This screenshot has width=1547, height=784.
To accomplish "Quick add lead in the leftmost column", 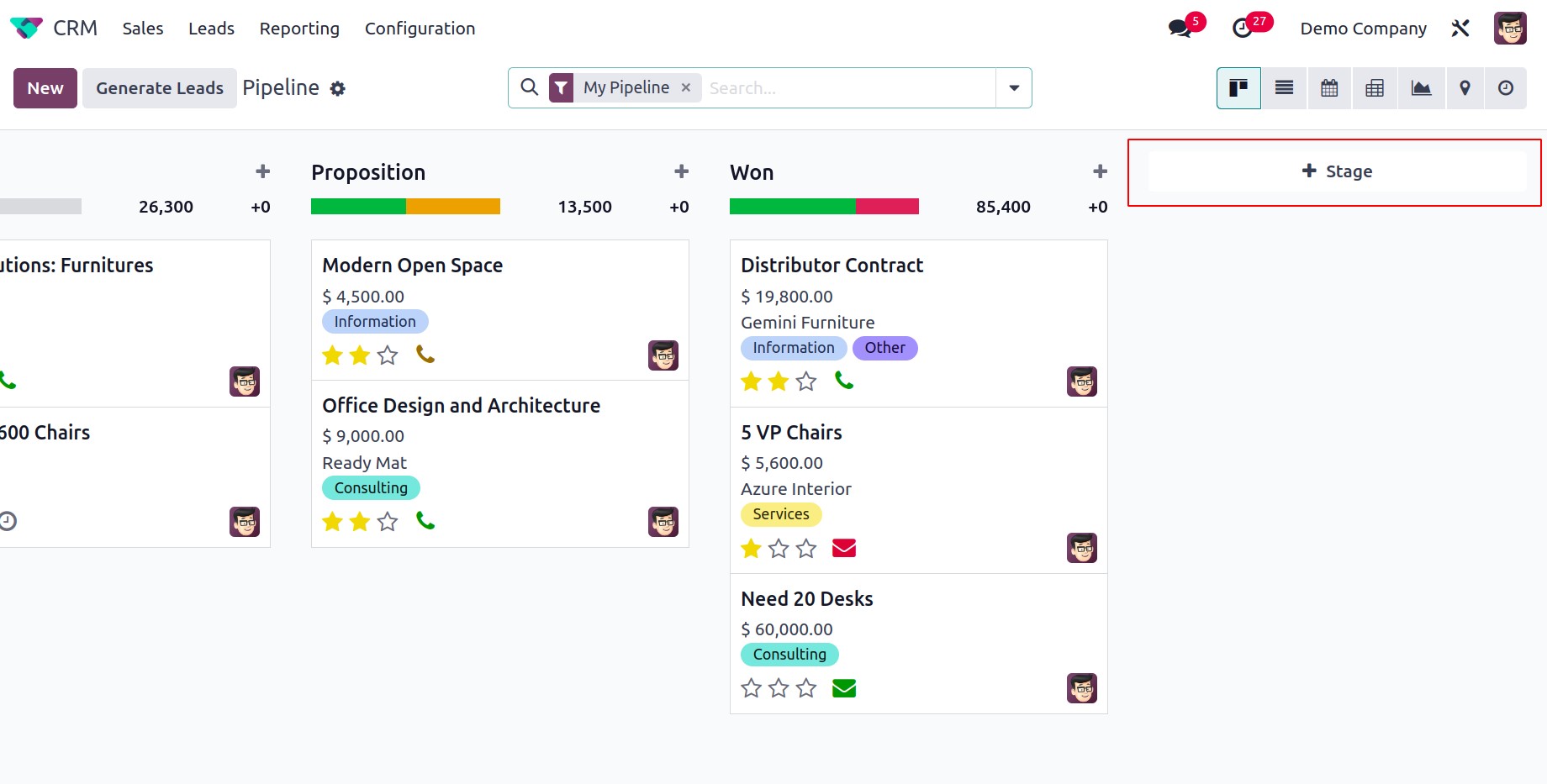I will pyautogui.click(x=262, y=171).
